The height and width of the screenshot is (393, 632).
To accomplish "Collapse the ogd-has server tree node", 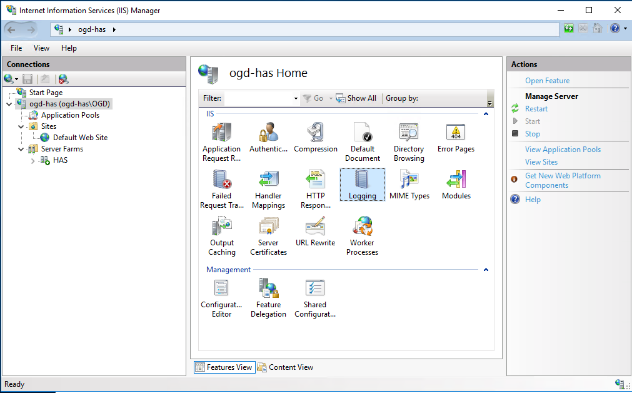I will coord(9,104).
